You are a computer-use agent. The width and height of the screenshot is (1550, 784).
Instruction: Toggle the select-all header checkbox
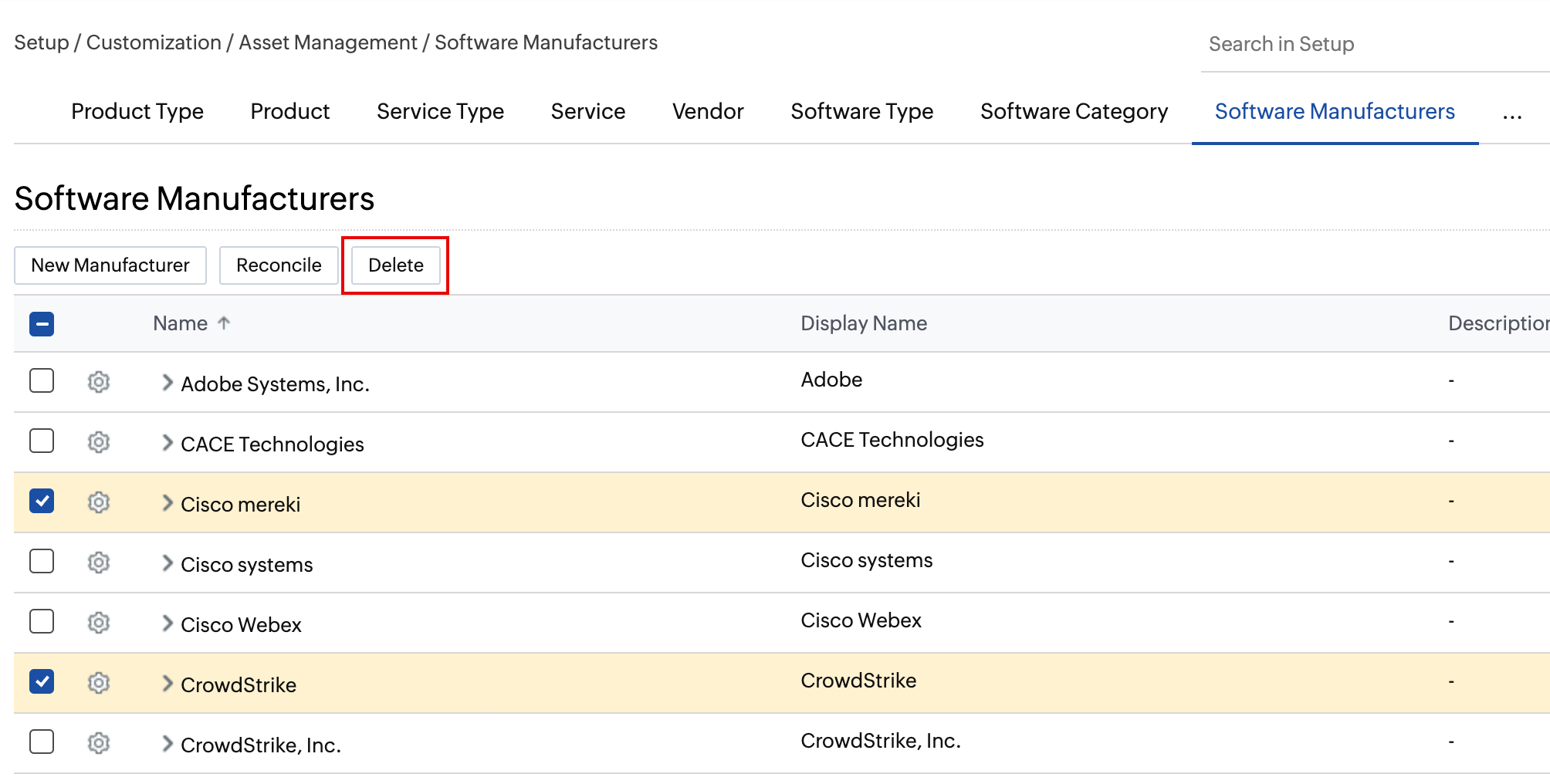pos(42,324)
